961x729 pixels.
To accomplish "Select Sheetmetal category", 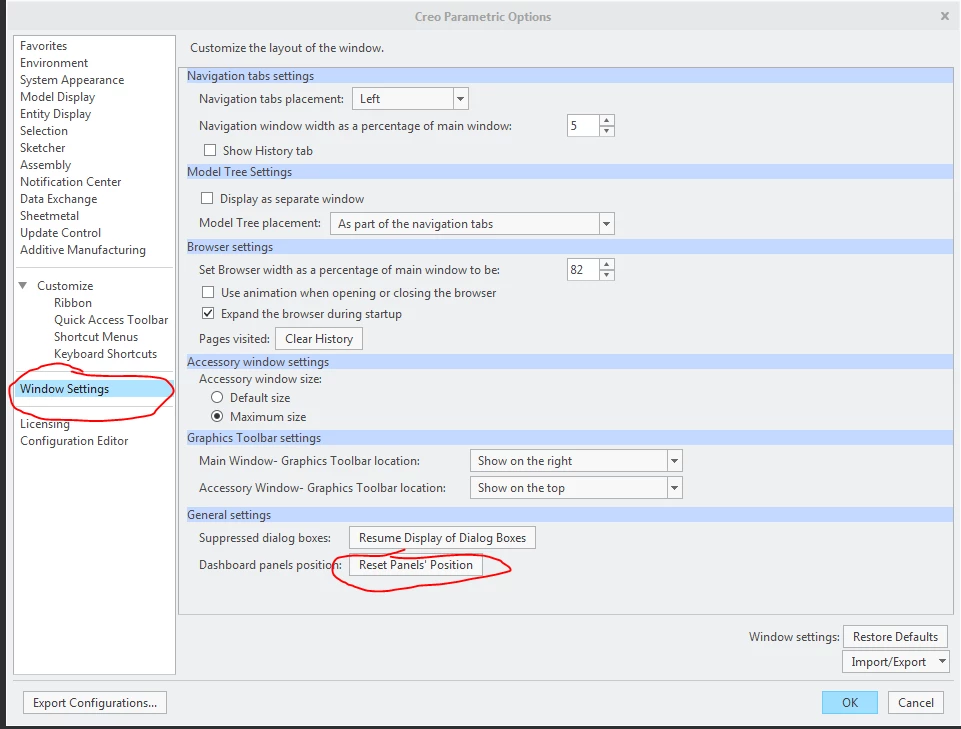I will coord(49,216).
